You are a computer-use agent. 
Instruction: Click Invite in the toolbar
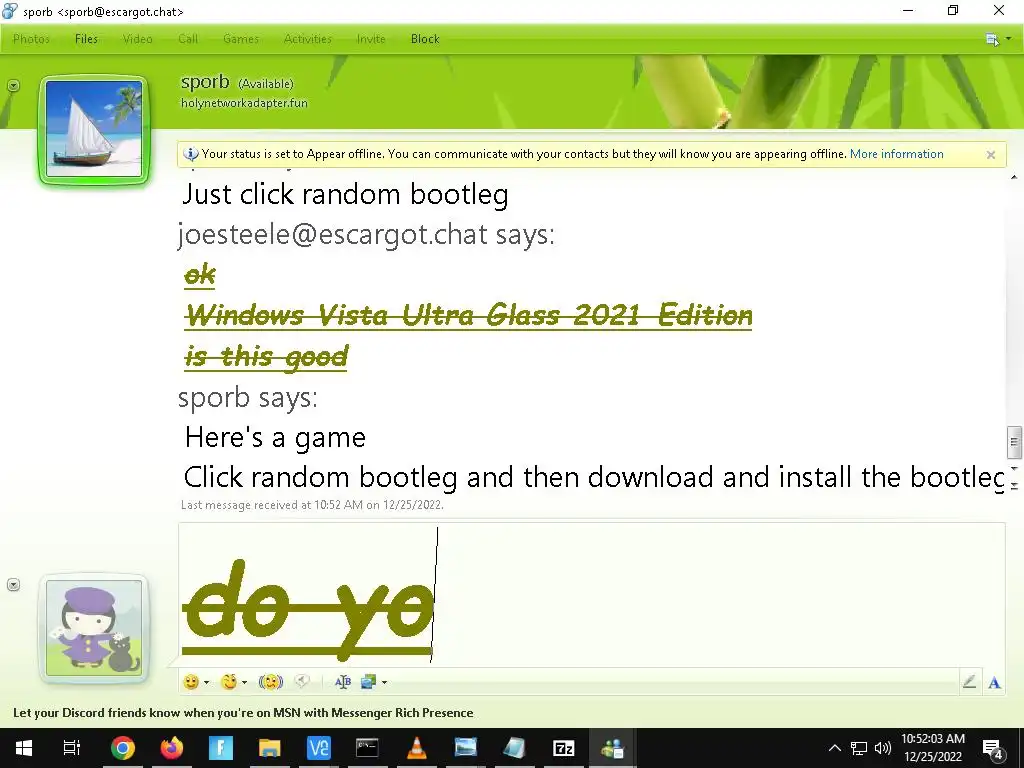[x=371, y=39]
